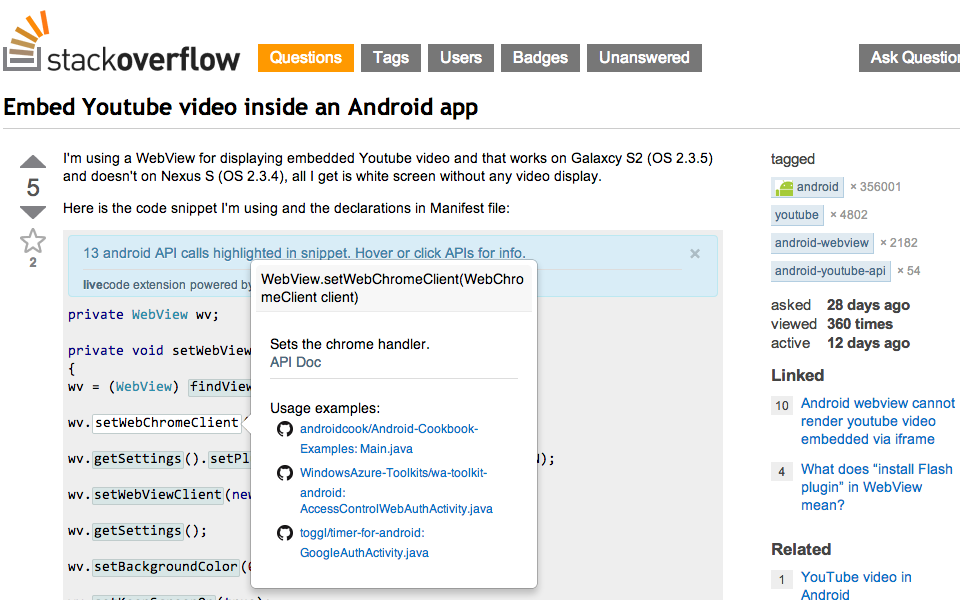Screen dimensions: 960x600
Task: Click the "tagged" sidebar label
Action: tap(793, 159)
